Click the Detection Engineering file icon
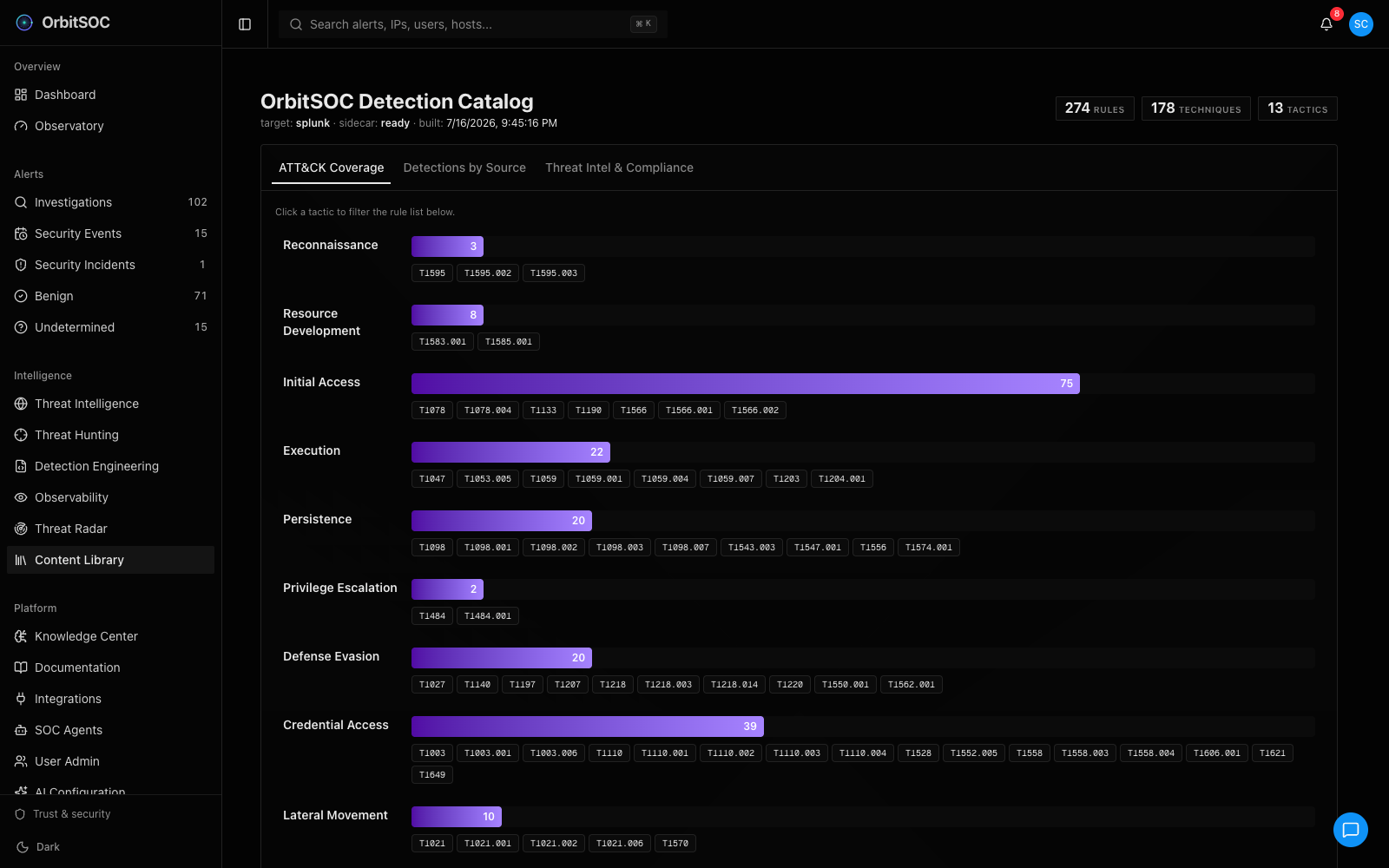The height and width of the screenshot is (868, 1389). (x=21, y=466)
